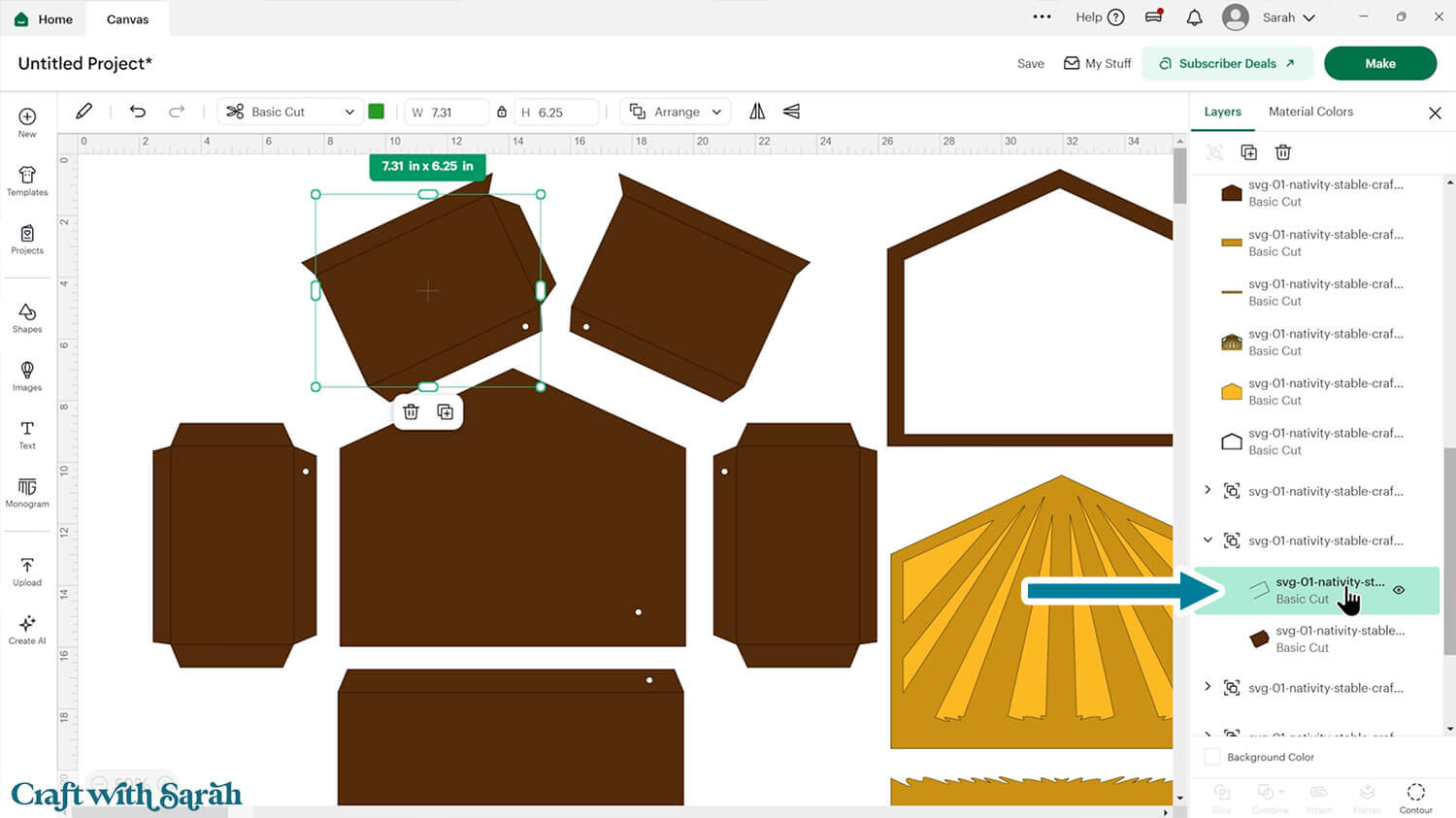Delete the layer using Layers panel trash icon
The height and width of the screenshot is (818, 1456).
[1282, 152]
